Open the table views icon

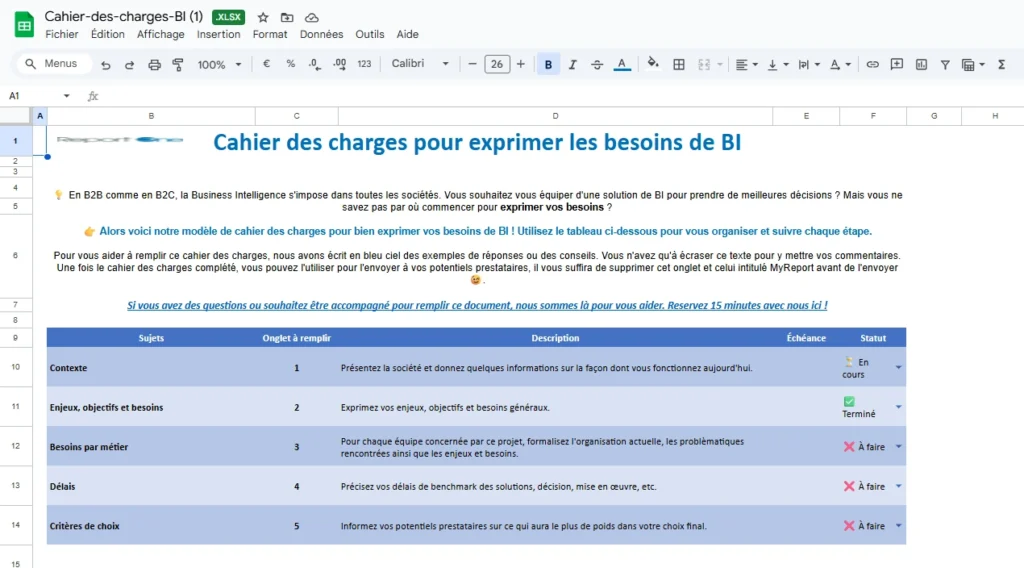tap(972, 64)
